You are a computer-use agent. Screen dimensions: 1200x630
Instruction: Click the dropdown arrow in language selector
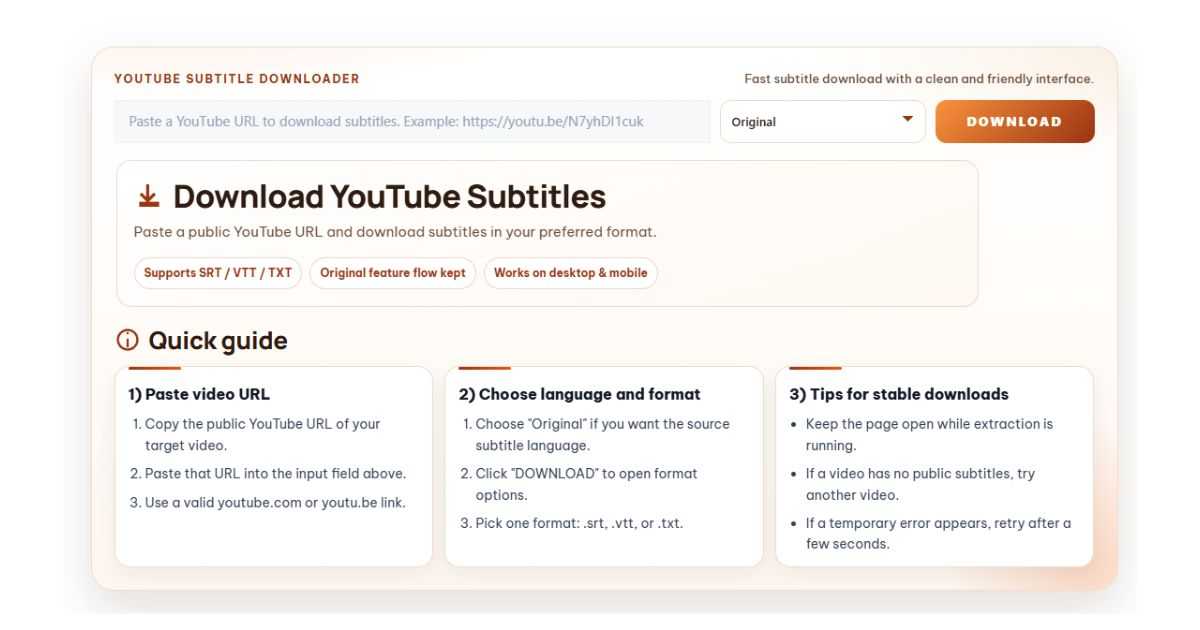pyautogui.click(x=907, y=119)
